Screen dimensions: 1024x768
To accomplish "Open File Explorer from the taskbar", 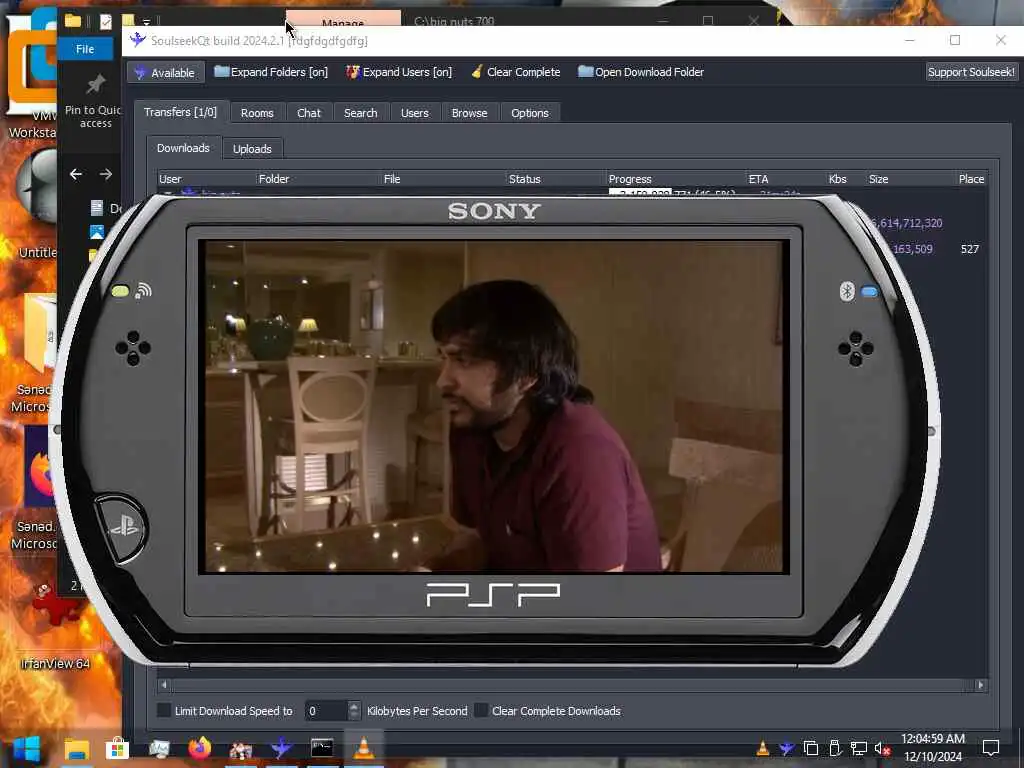I will [77, 748].
